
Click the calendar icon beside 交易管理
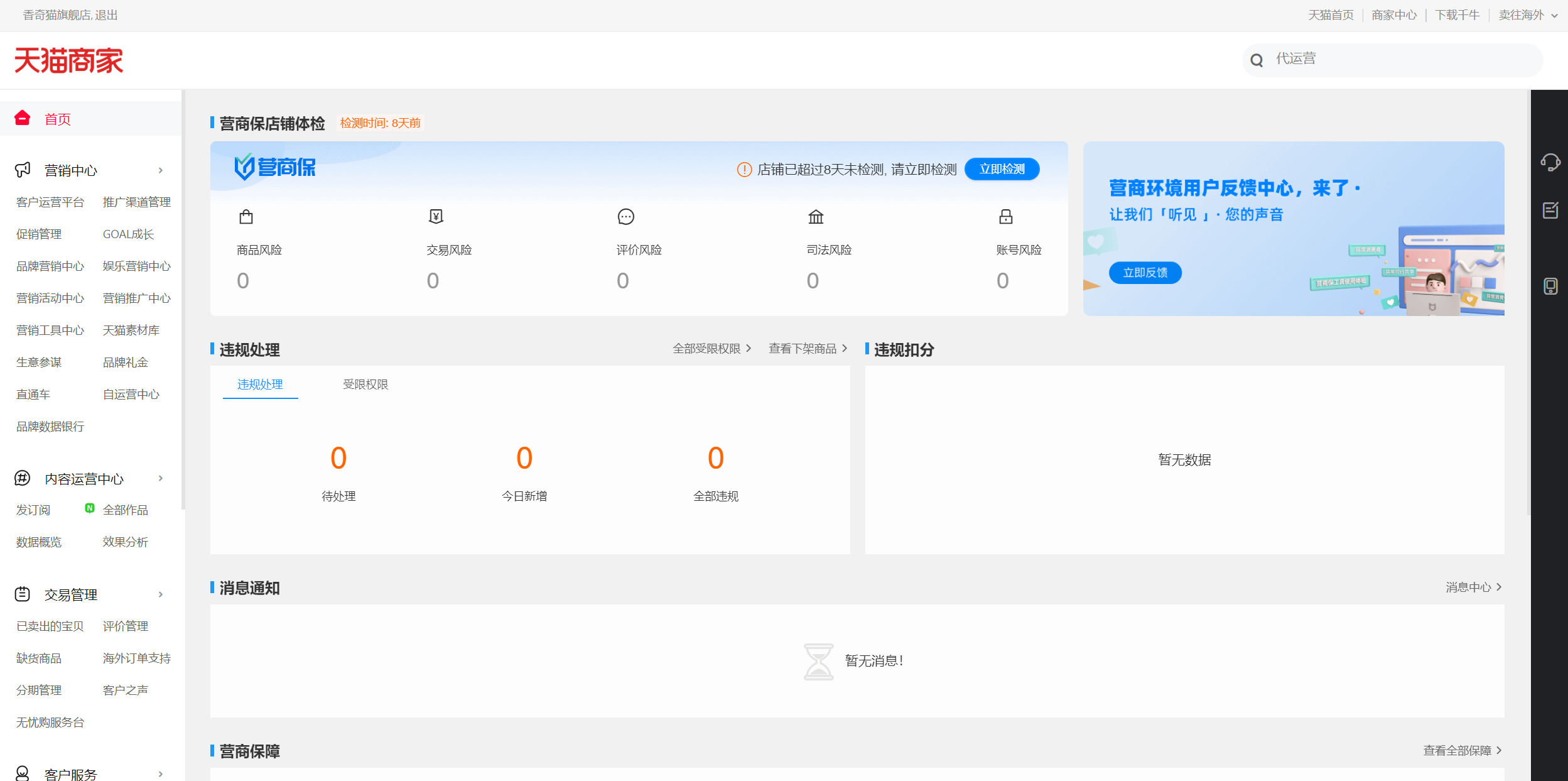pyautogui.click(x=23, y=594)
